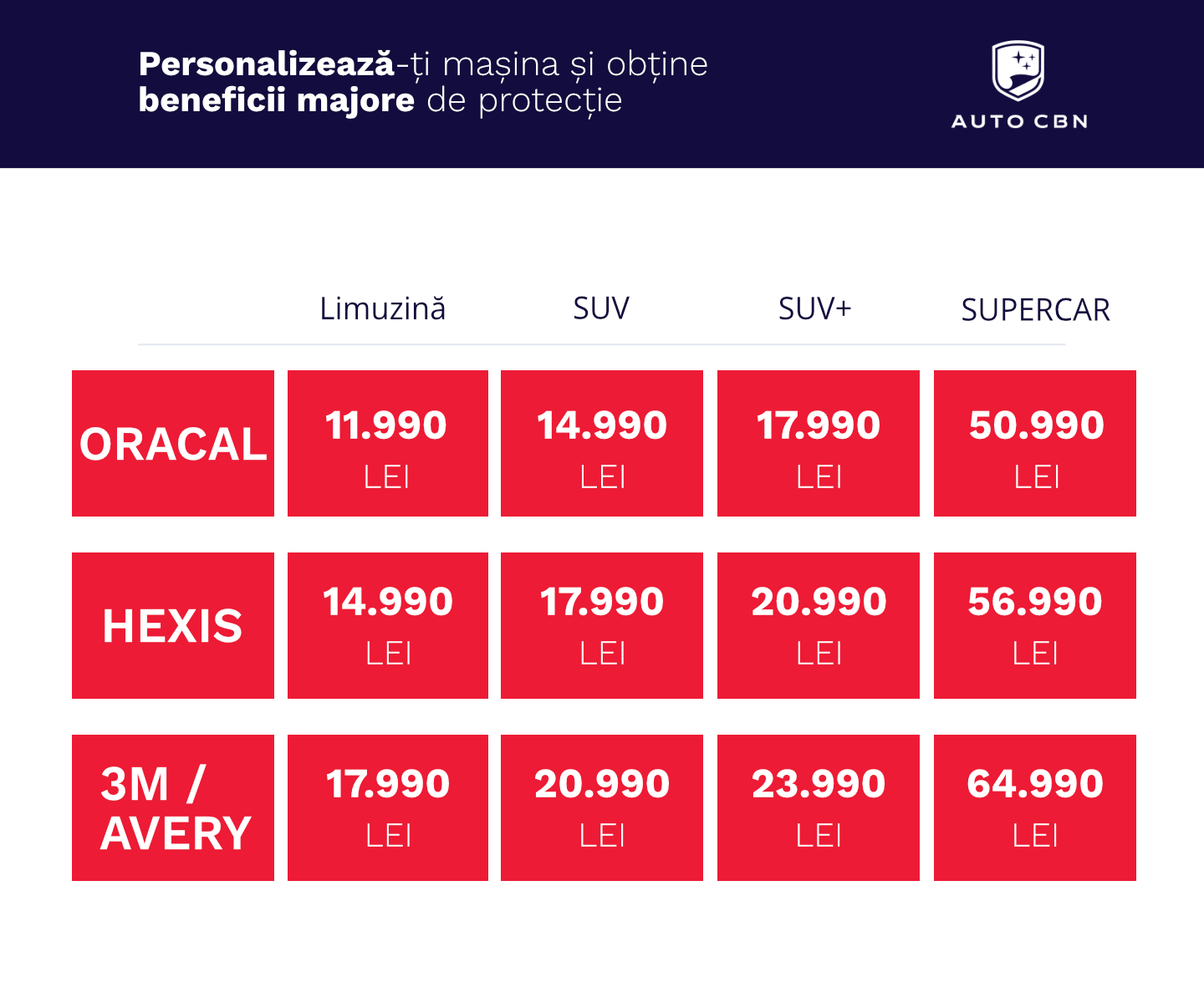
Task: Select the 3M/Avery Limuzină 17.990 LEI tile
Action: (x=387, y=808)
